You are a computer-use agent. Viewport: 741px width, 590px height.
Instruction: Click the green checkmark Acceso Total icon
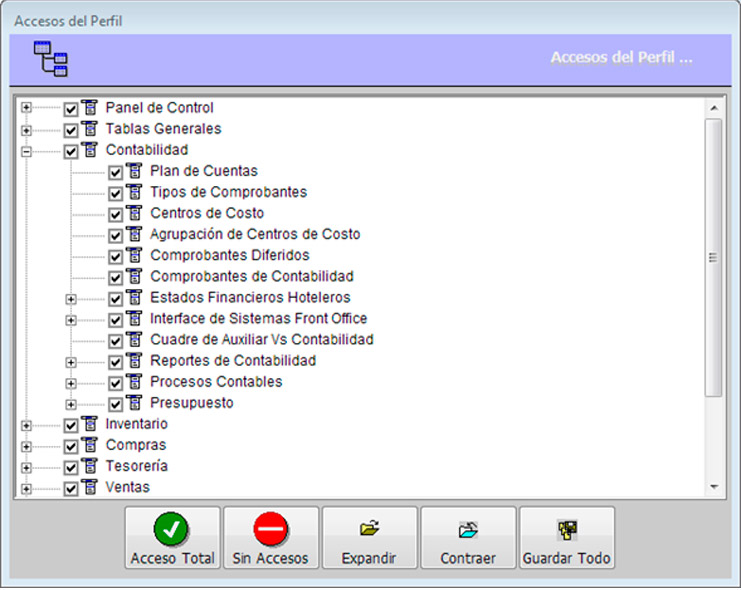tap(172, 528)
